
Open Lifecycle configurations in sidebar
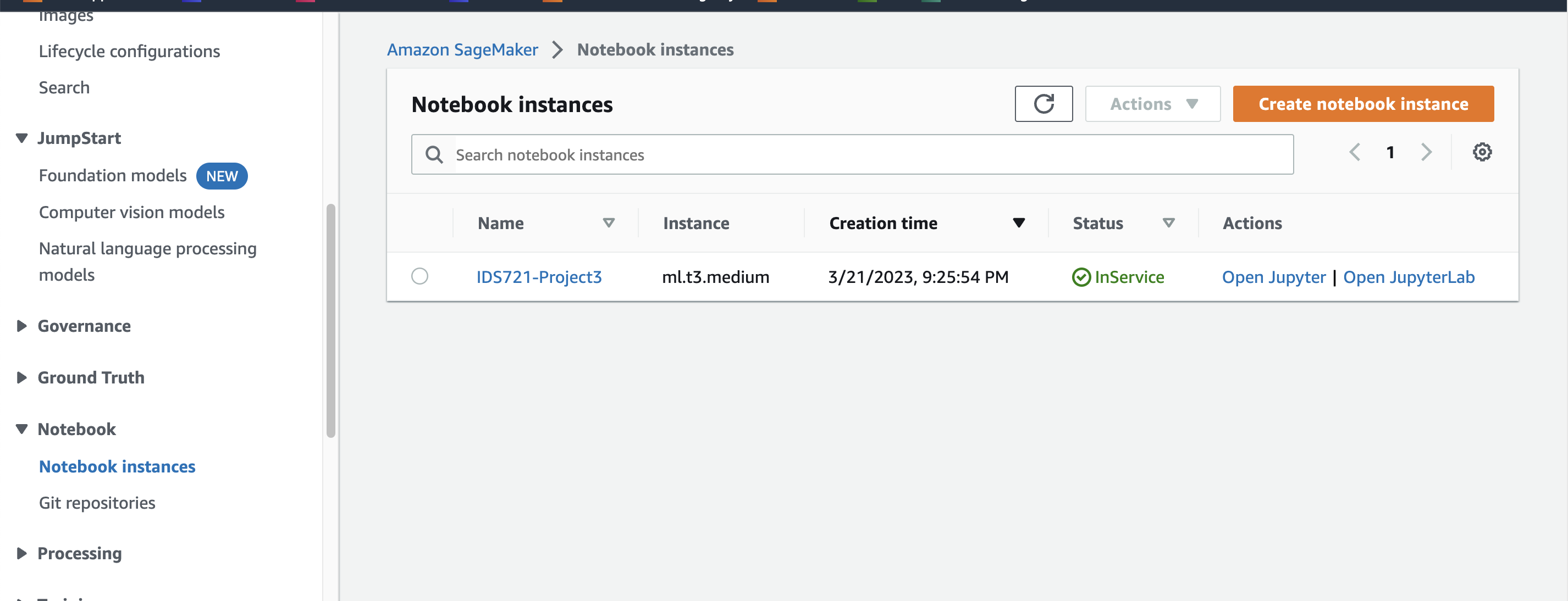[x=129, y=52]
